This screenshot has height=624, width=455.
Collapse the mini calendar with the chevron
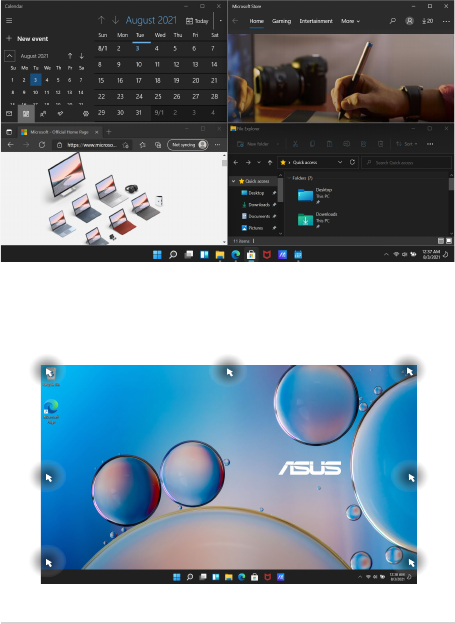(x=10, y=56)
